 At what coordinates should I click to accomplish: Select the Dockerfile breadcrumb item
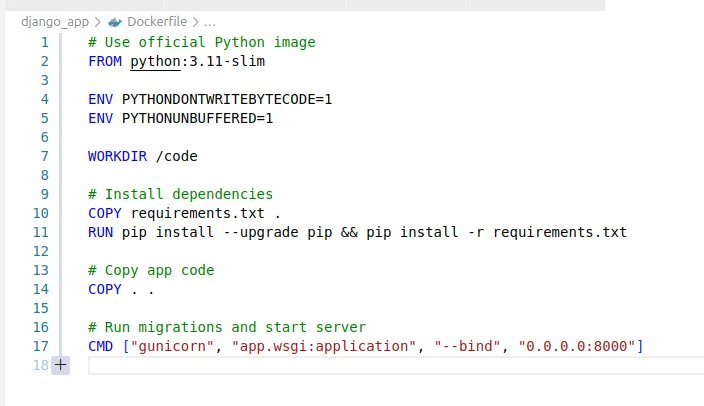pyautogui.click(x=157, y=22)
